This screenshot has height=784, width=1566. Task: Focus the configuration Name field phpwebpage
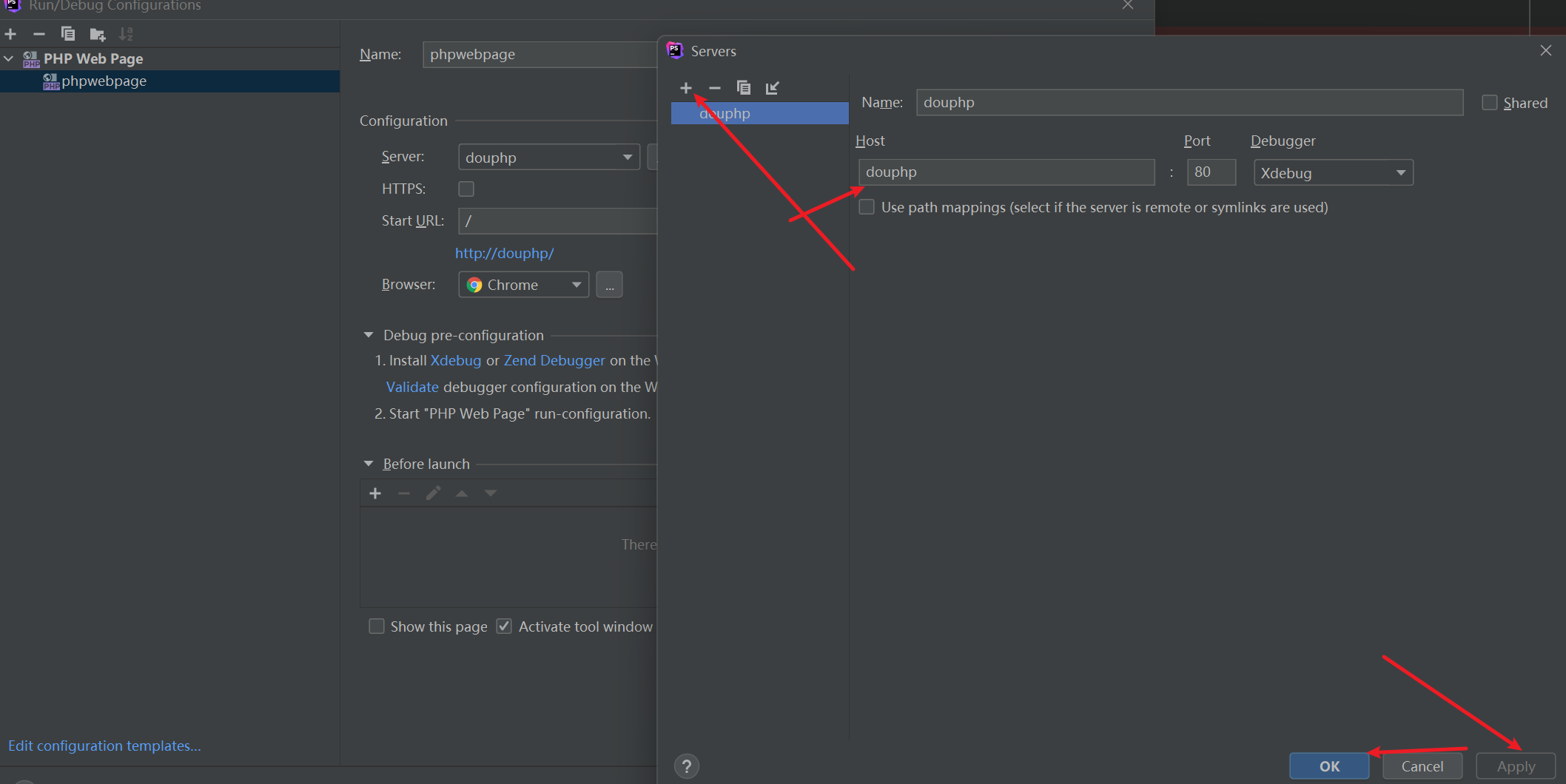540,55
